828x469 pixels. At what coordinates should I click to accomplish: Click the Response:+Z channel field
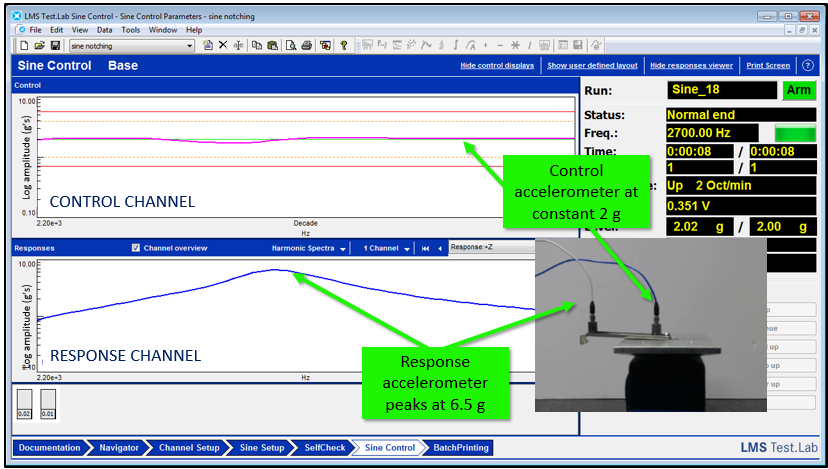(490, 248)
